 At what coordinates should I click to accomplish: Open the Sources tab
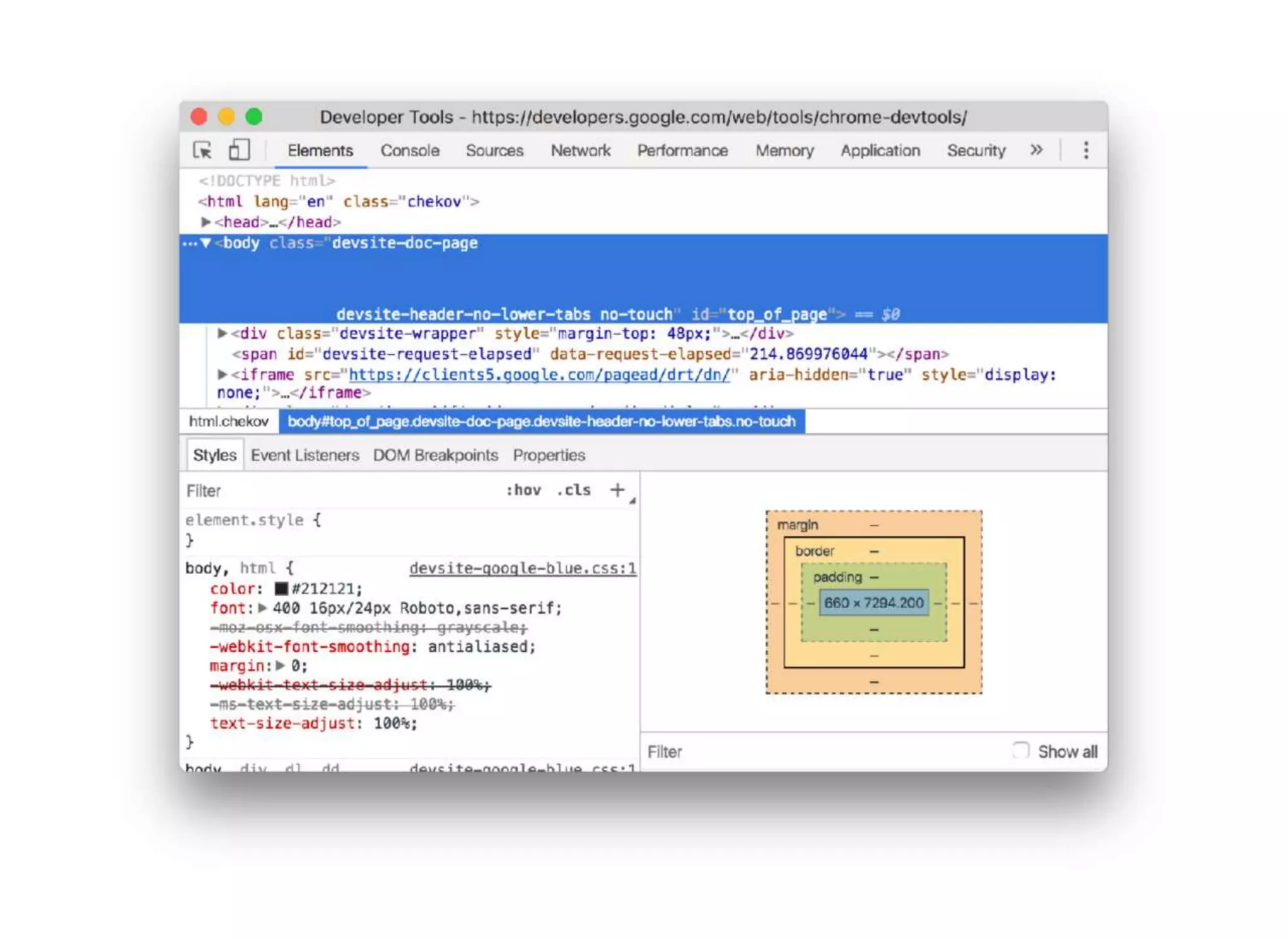pyautogui.click(x=494, y=151)
